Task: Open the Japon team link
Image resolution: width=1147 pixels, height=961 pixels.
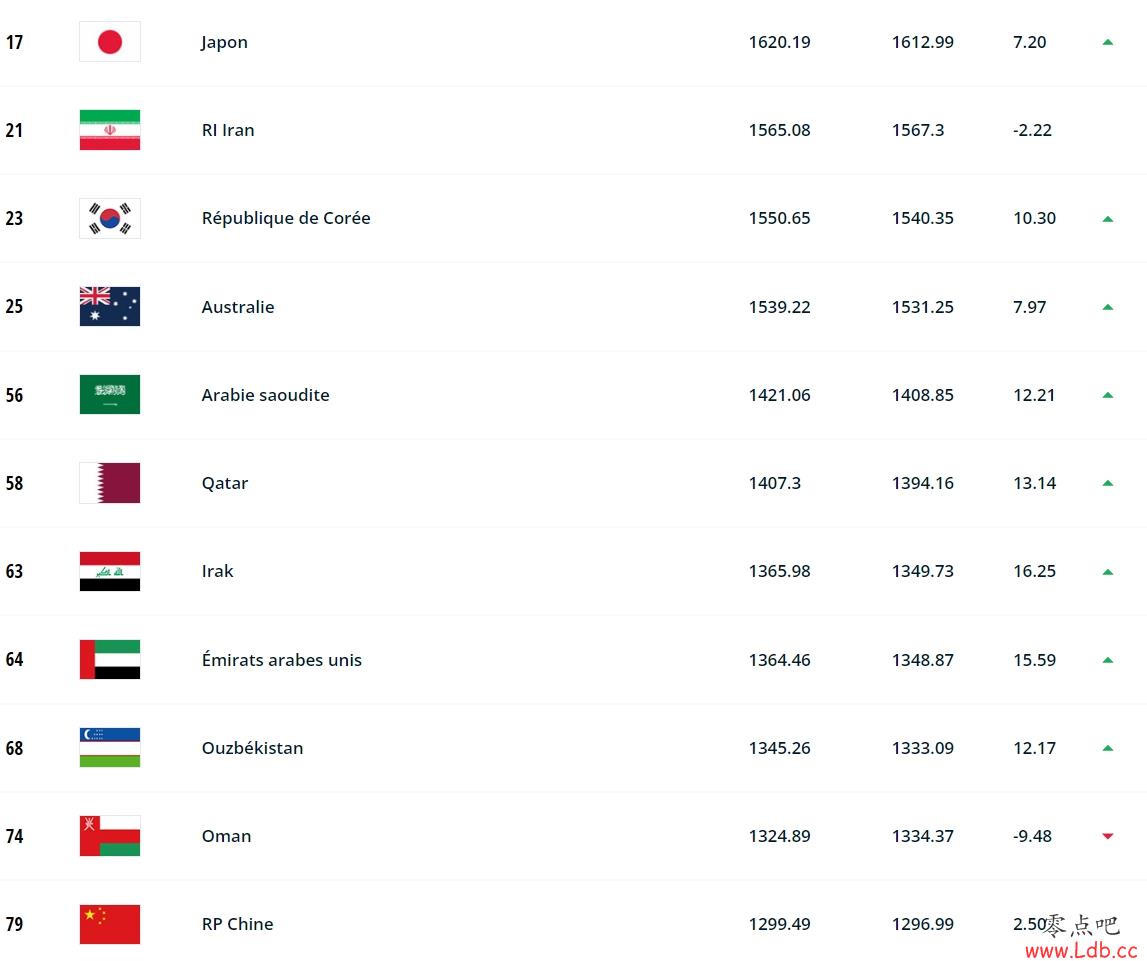Action: pos(225,42)
